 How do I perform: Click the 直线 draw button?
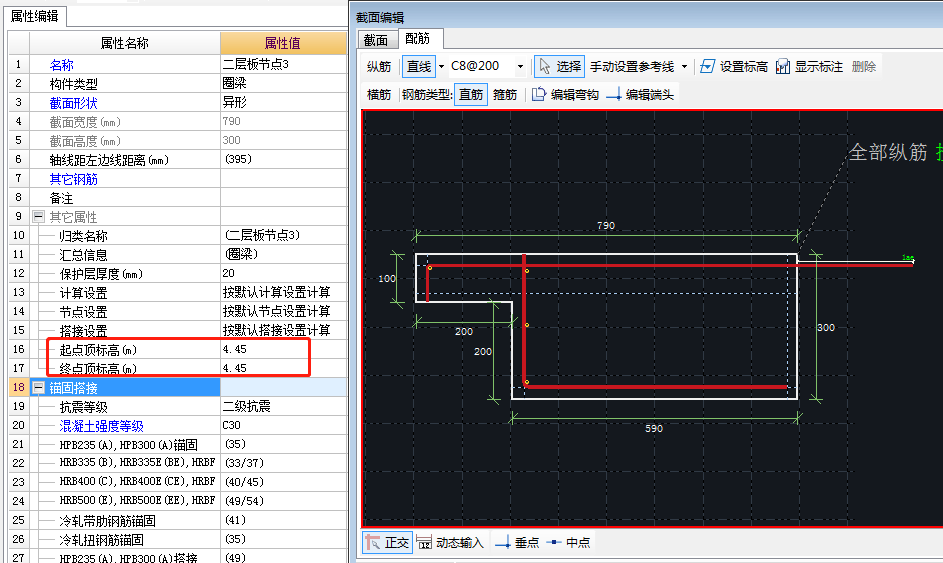[x=419, y=66]
